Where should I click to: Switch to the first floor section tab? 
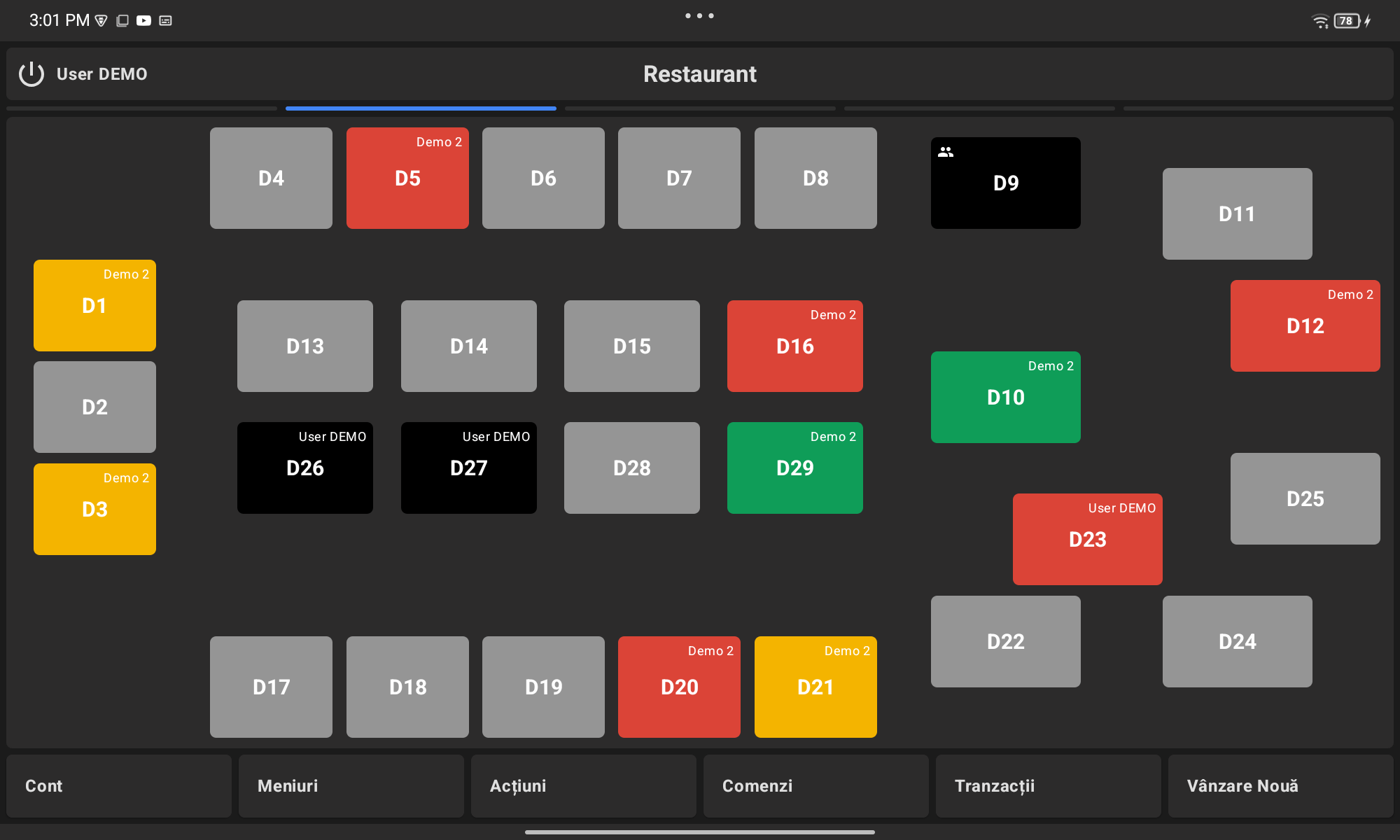click(x=141, y=108)
